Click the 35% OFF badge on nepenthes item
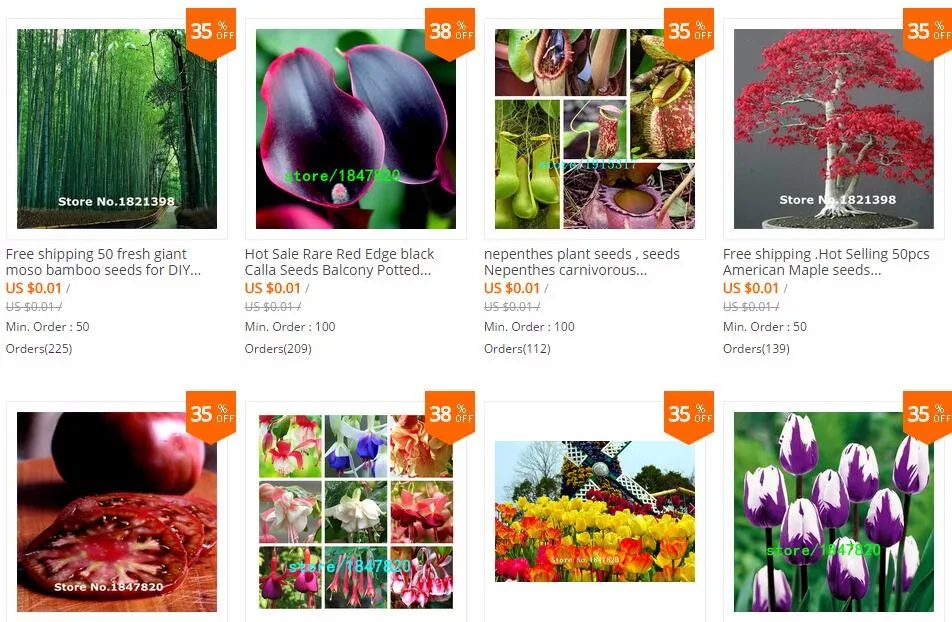952x622 pixels. [x=689, y=33]
